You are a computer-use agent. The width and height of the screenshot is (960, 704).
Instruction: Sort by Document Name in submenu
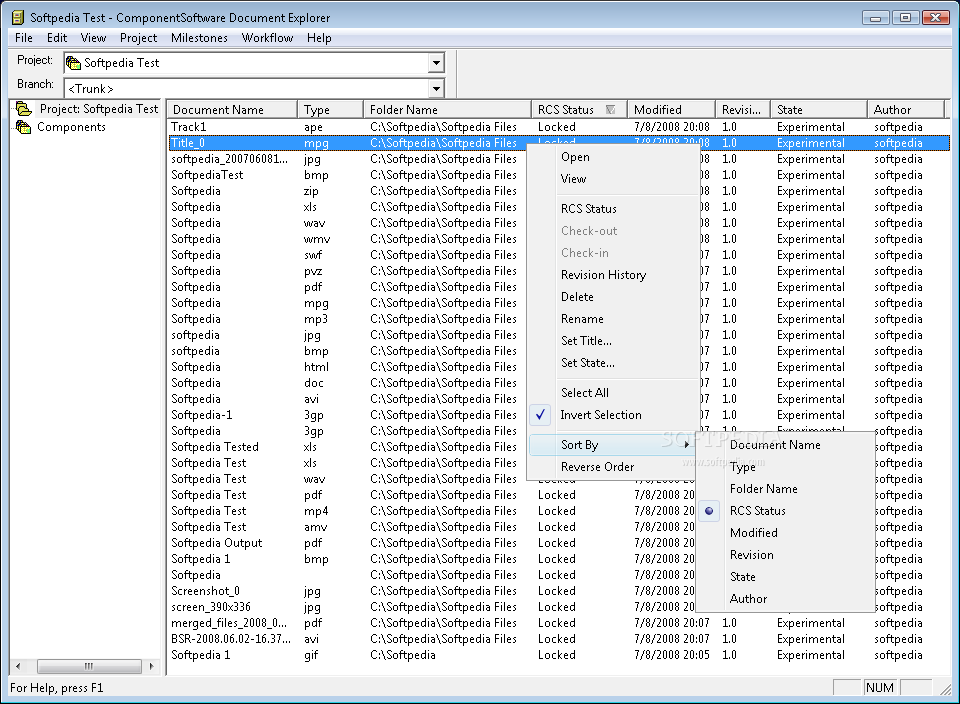(x=786, y=445)
